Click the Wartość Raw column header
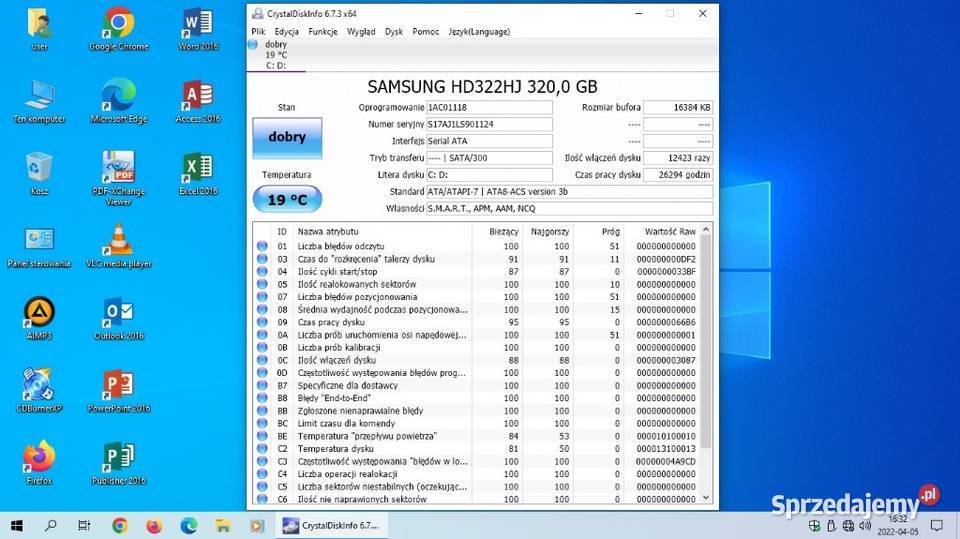The width and height of the screenshot is (960, 539). [x=661, y=232]
